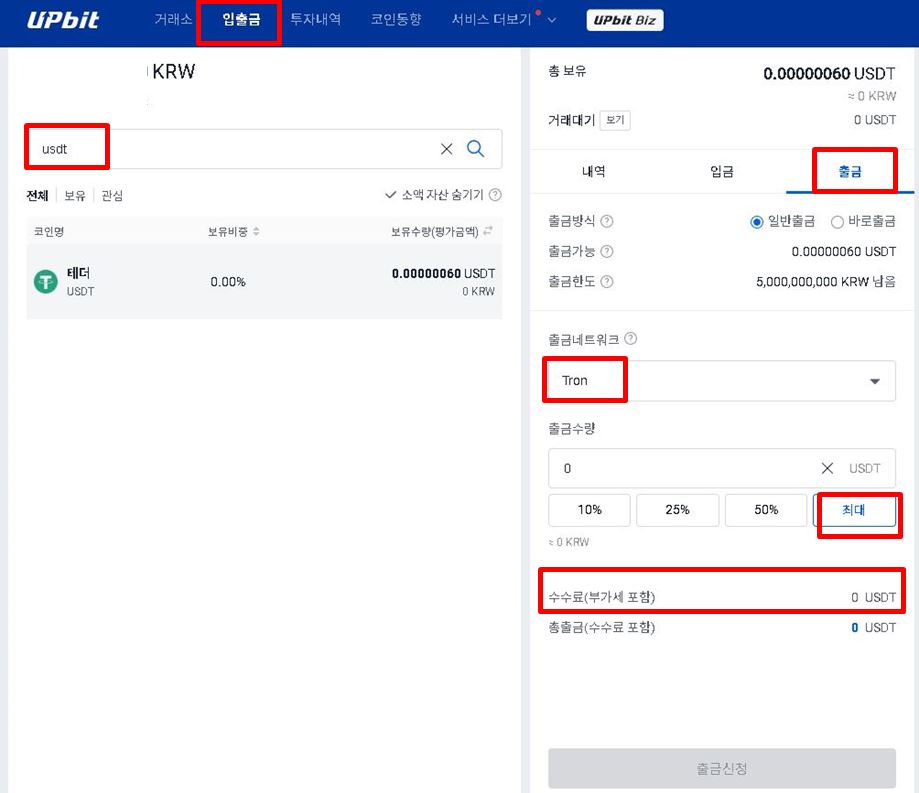Click the Tether coin icon

[46, 282]
